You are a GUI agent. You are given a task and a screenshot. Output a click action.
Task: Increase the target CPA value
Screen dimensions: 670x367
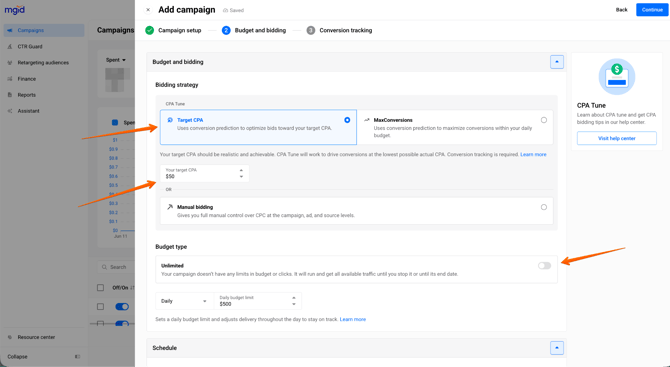(241, 170)
